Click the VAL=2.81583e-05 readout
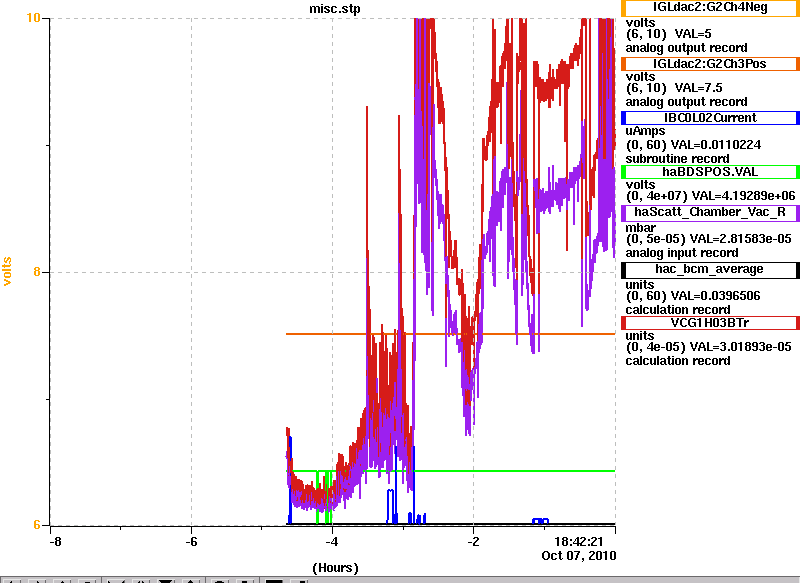 coord(740,239)
